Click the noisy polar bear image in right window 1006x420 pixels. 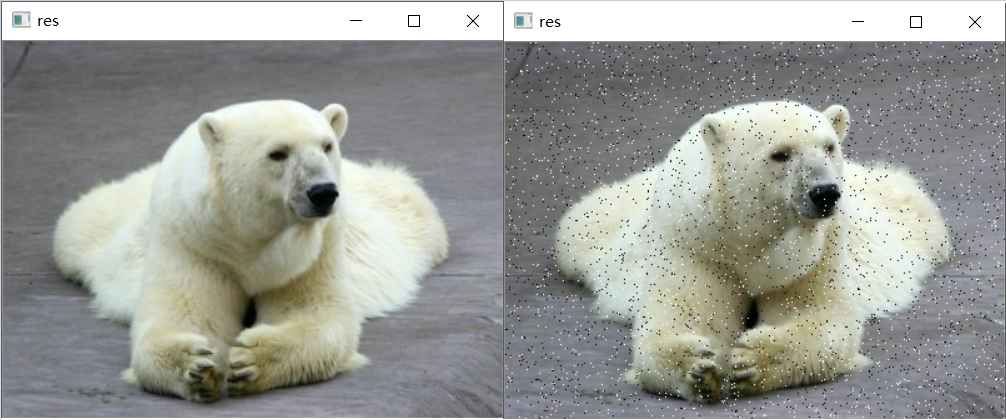[x=754, y=230]
